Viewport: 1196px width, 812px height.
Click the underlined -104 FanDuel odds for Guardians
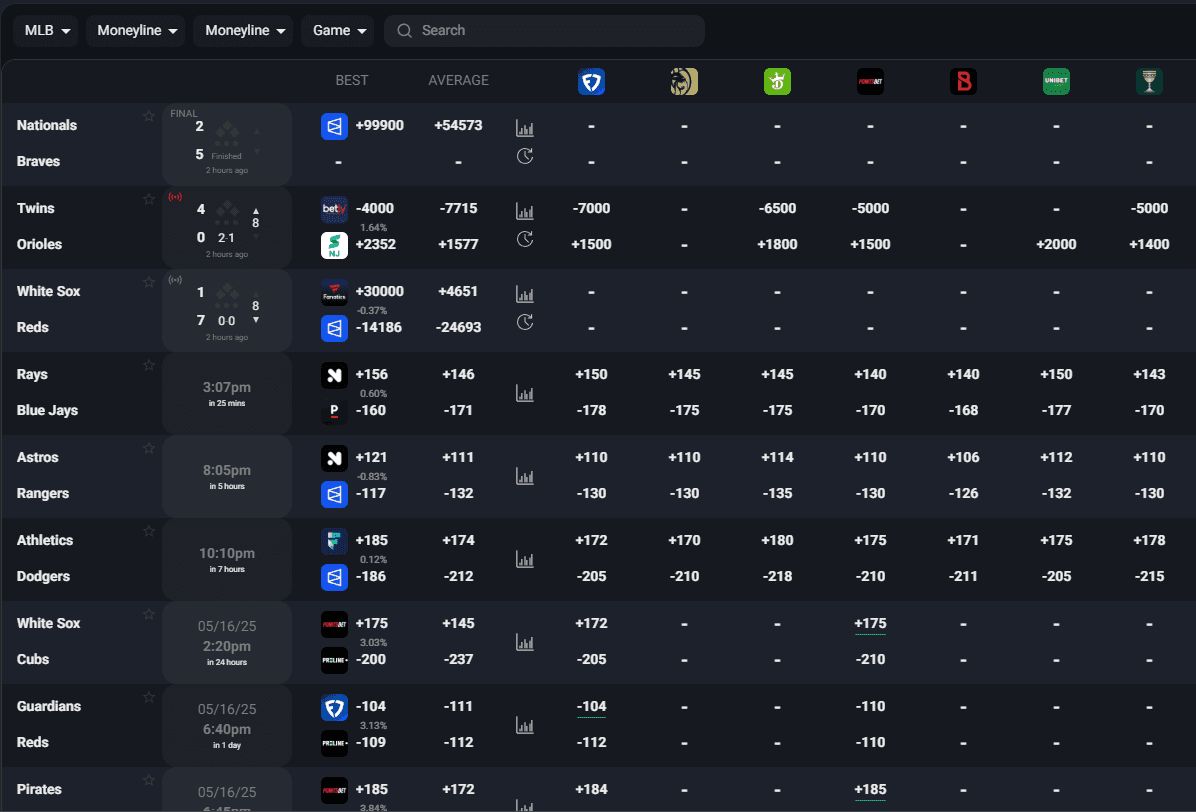click(591, 706)
